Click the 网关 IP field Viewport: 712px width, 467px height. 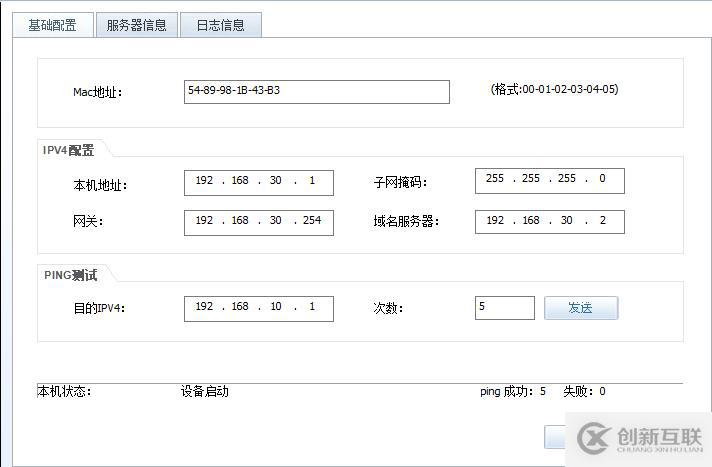[x=259, y=223]
